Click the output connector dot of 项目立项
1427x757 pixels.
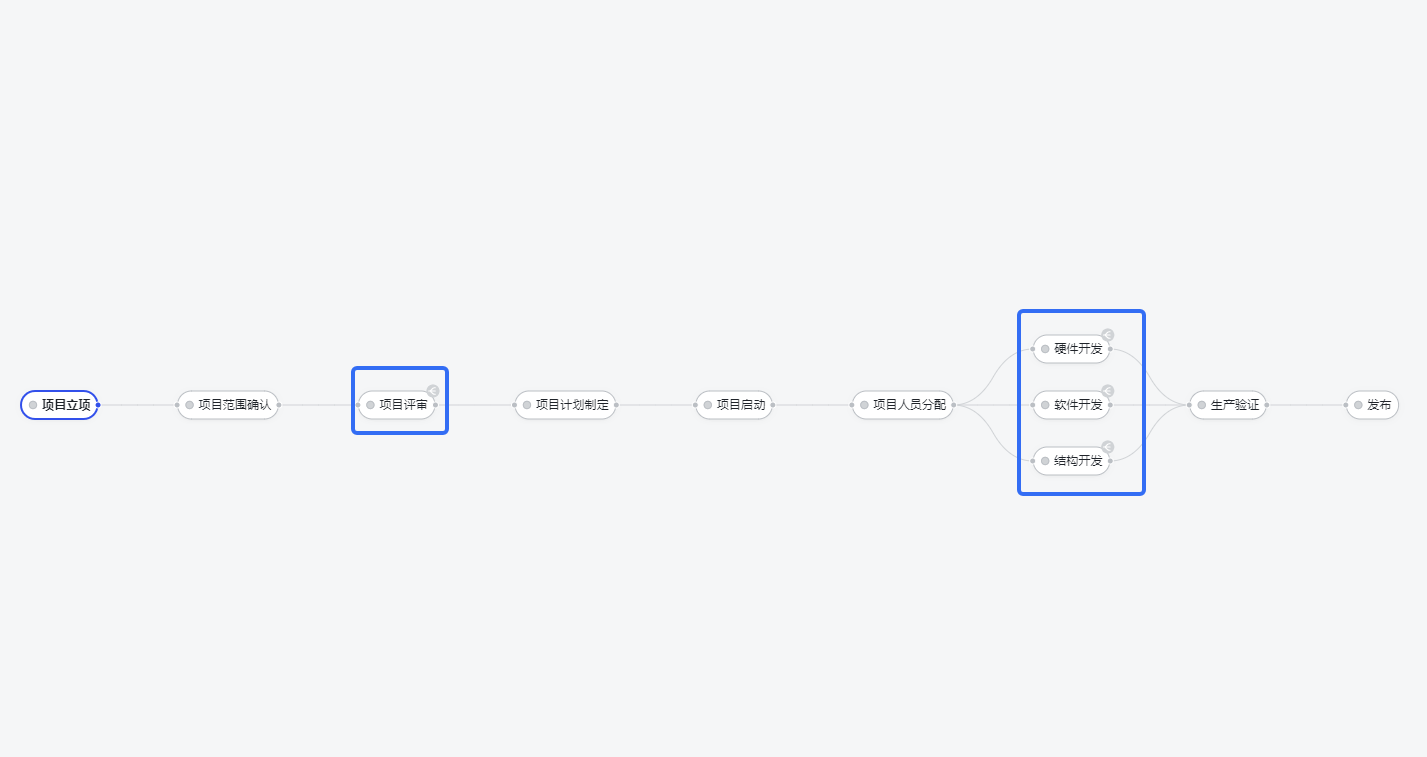[x=98, y=405]
